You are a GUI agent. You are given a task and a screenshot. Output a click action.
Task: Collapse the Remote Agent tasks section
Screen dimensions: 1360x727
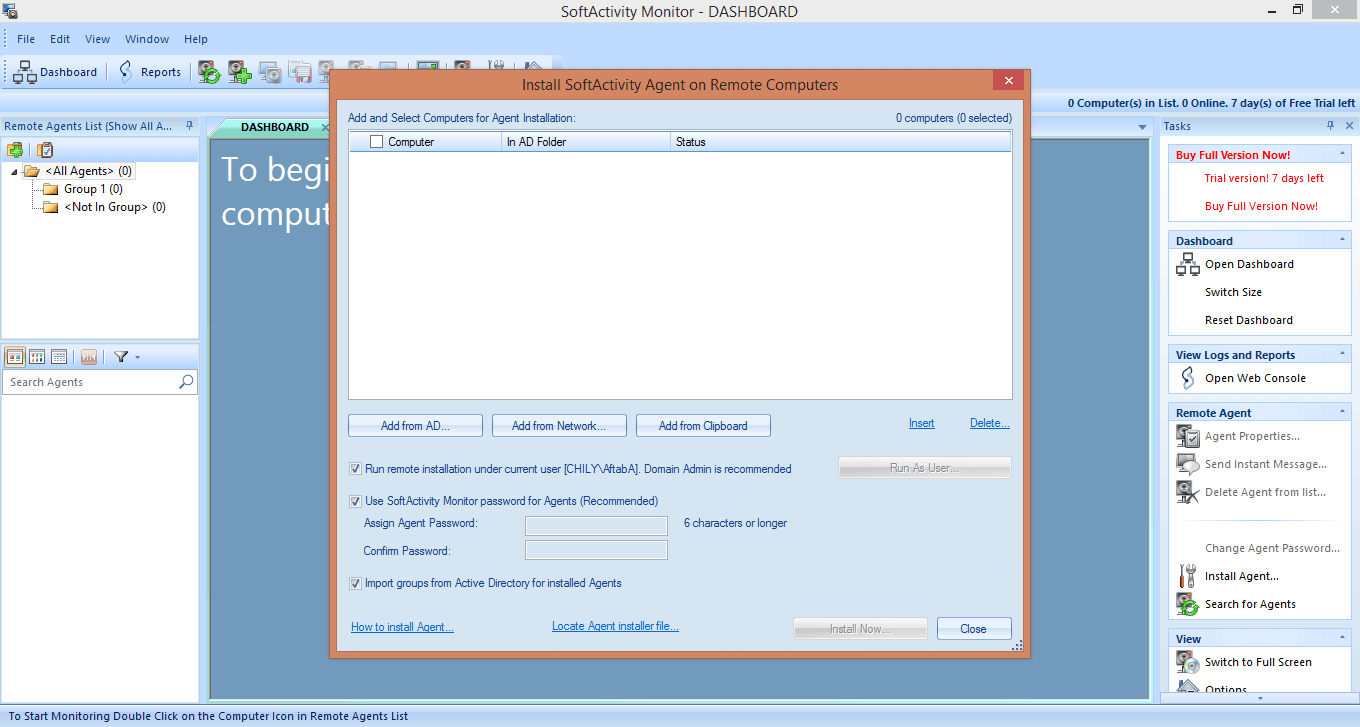click(x=1342, y=412)
